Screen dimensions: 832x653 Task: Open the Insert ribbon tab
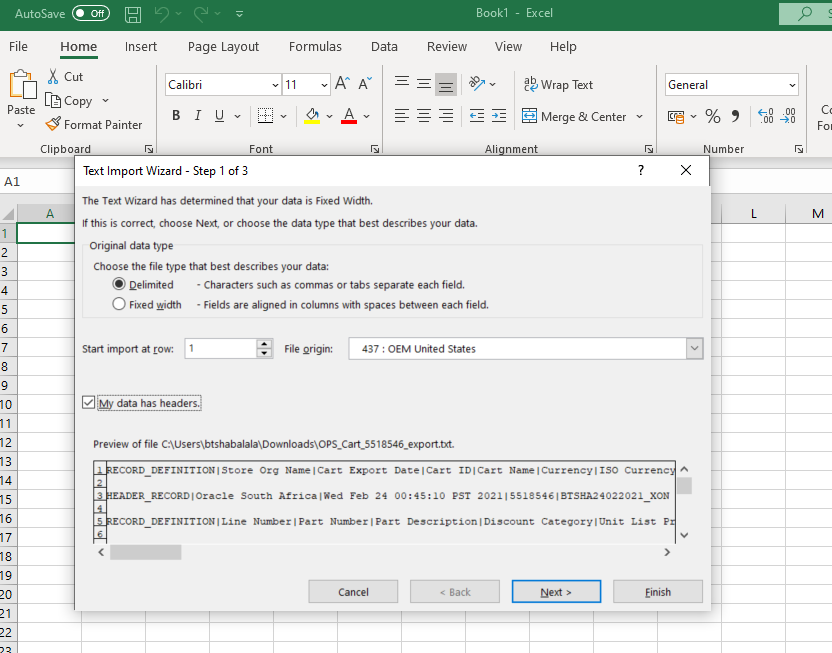point(141,47)
